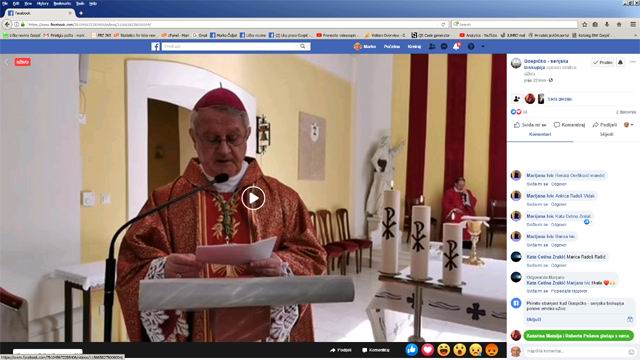Go back with the browser back arrow
This screenshot has height=360, width=640.
(x=7, y=24)
